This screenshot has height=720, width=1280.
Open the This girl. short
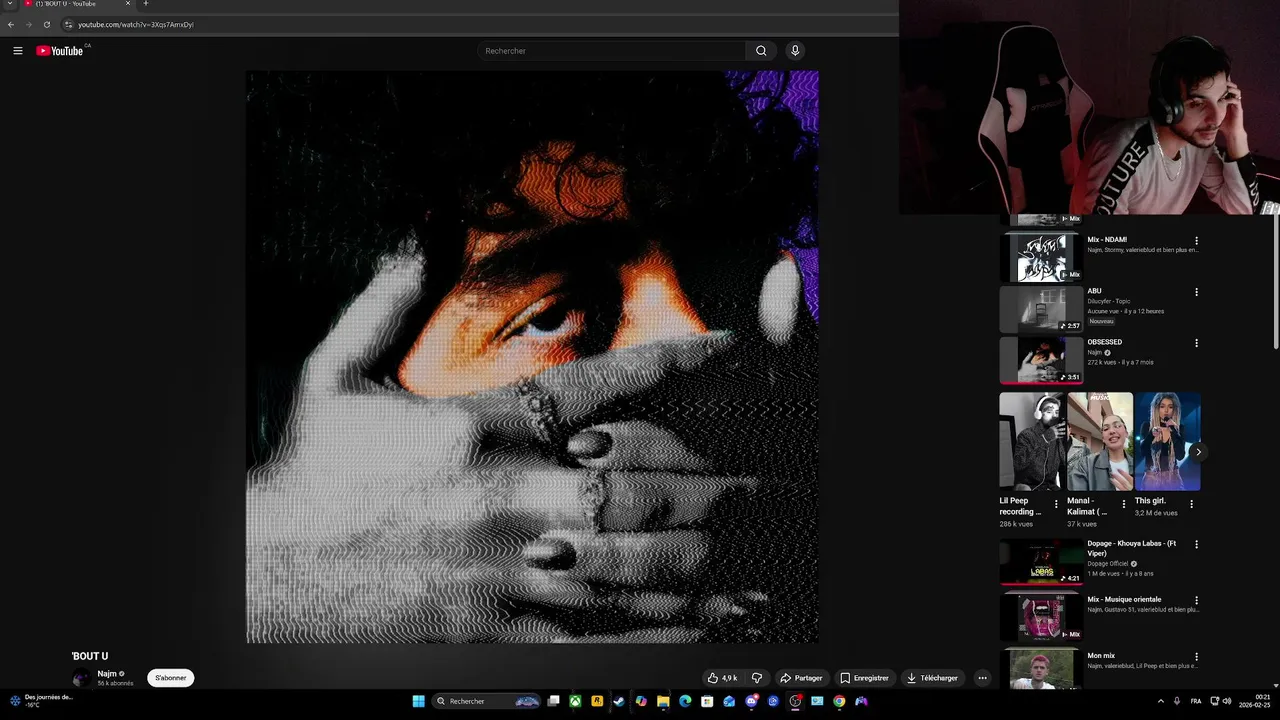point(1168,442)
